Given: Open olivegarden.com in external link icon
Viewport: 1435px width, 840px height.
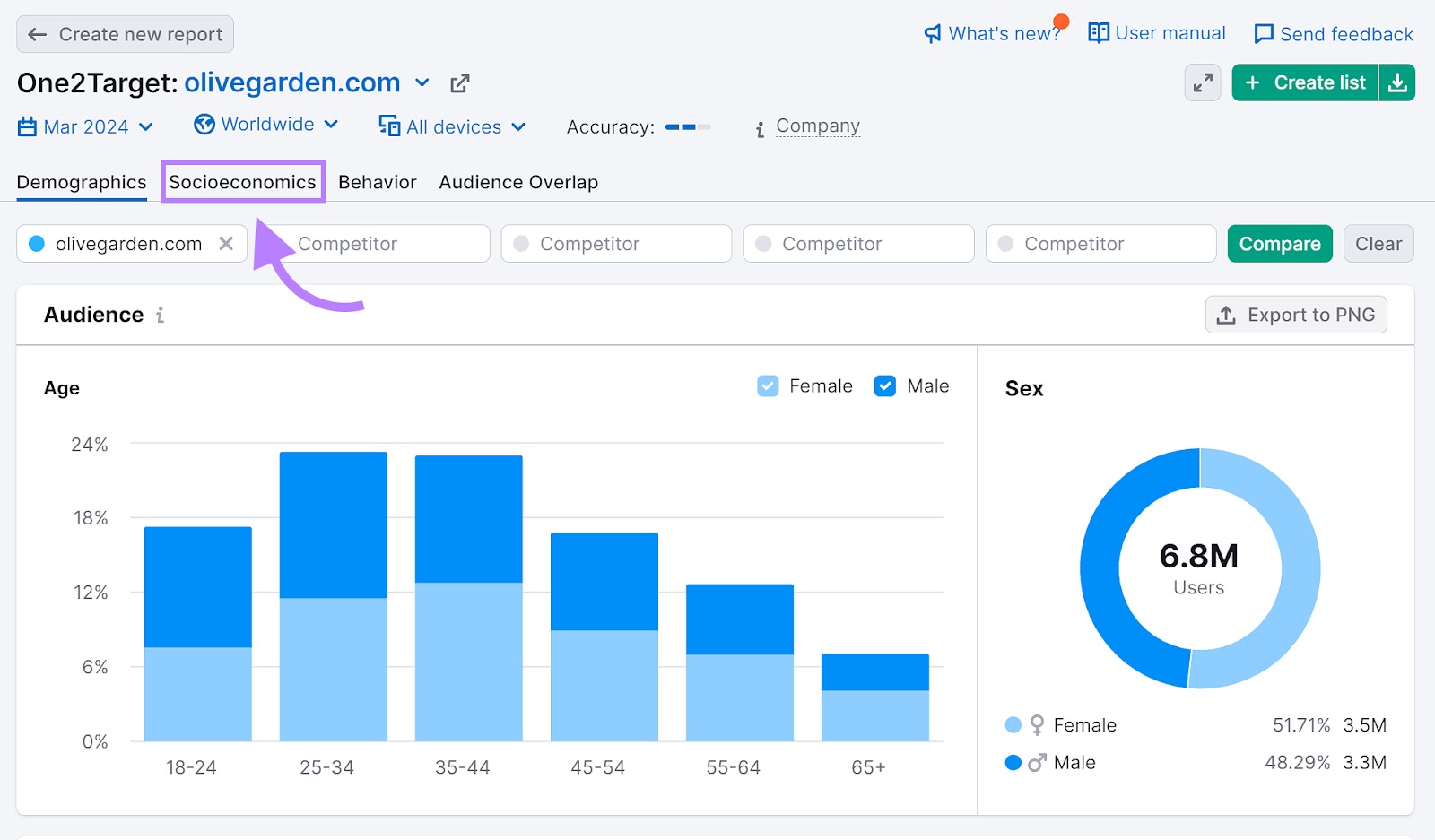Looking at the screenshot, I should 460,83.
